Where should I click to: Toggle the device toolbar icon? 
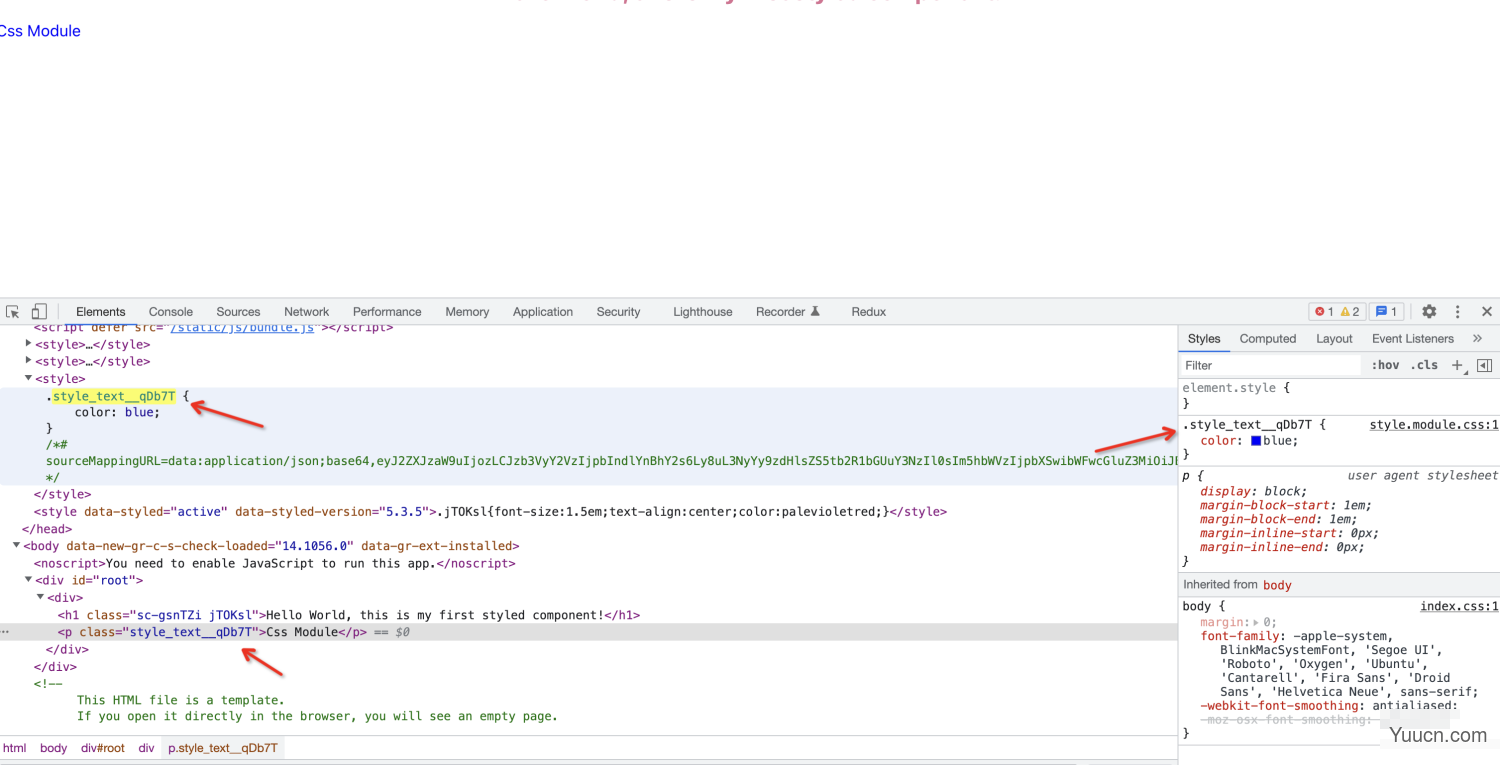pyautogui.click(x=39, y=312)
